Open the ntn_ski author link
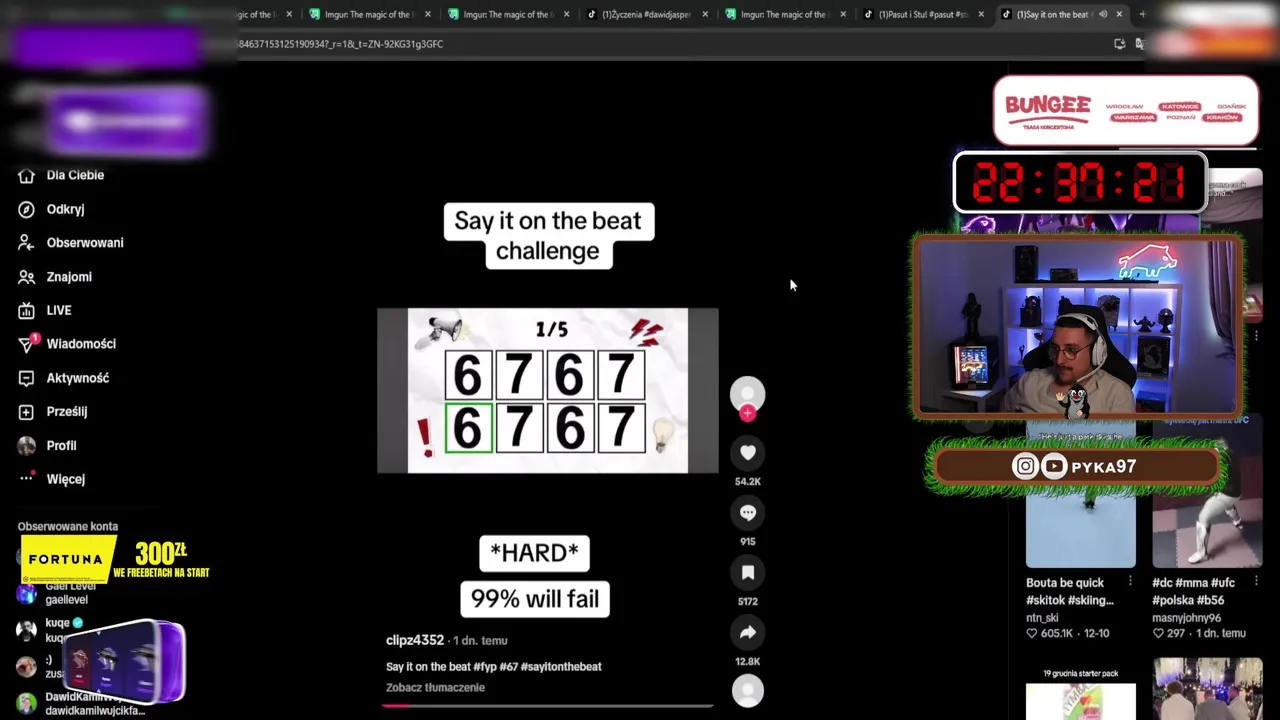This screenshot has height=720, width=1280. 1042,618
